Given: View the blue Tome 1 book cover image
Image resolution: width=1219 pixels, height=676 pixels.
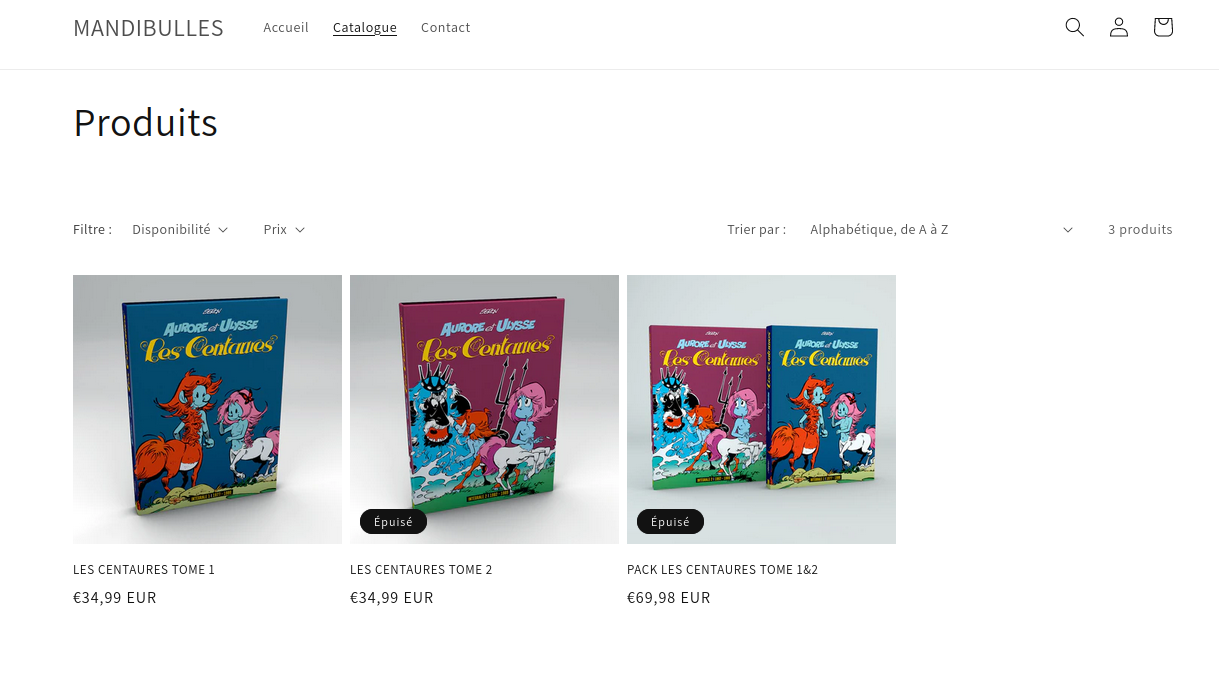Looking at the screenshot, I should [207, 409].
